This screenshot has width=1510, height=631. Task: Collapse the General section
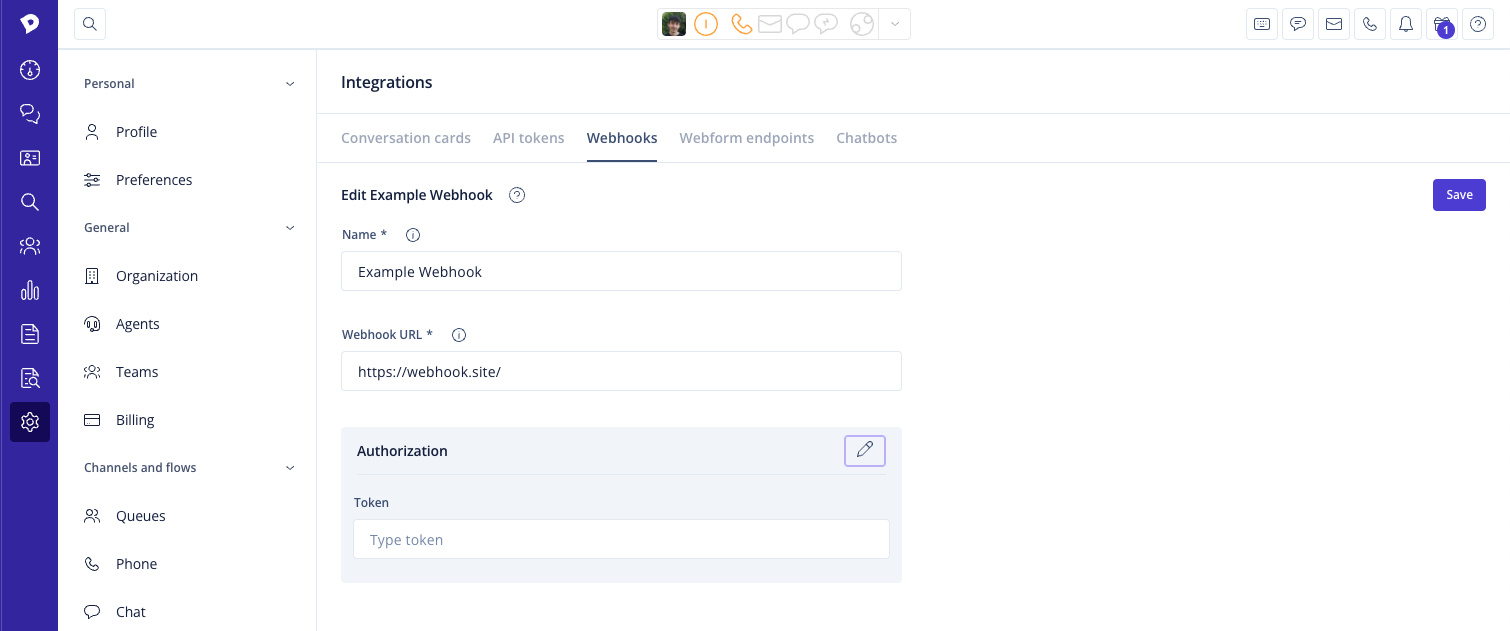click(x=290, y=228)
